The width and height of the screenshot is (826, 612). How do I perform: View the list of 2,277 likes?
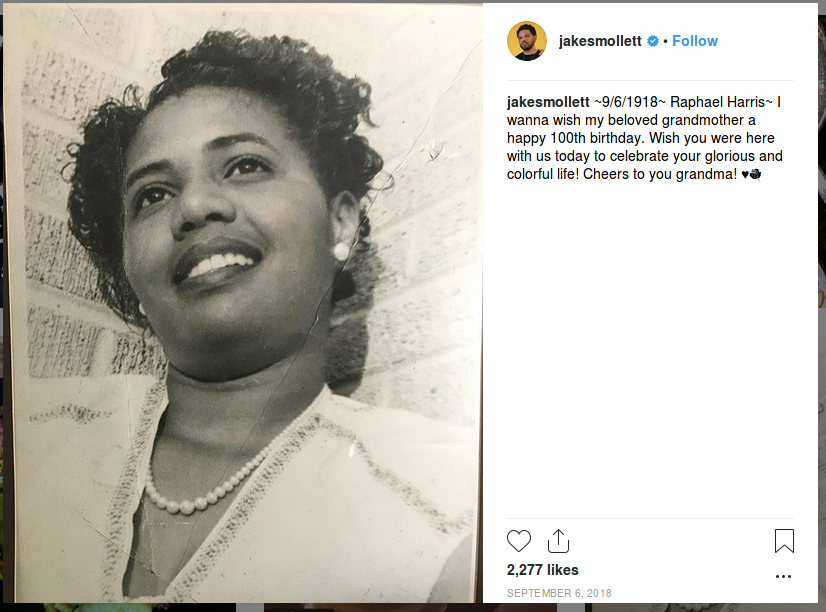coord(543,570)
